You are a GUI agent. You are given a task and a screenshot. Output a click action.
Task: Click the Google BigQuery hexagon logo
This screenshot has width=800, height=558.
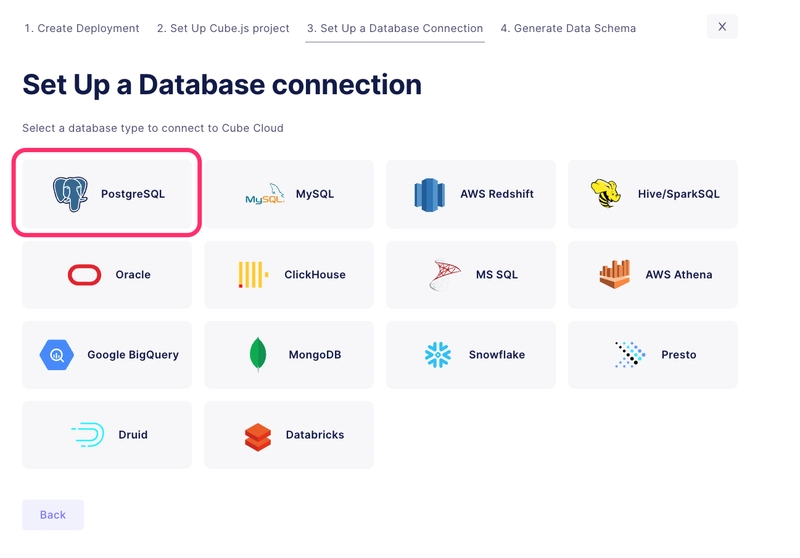(x=57, y=354)
